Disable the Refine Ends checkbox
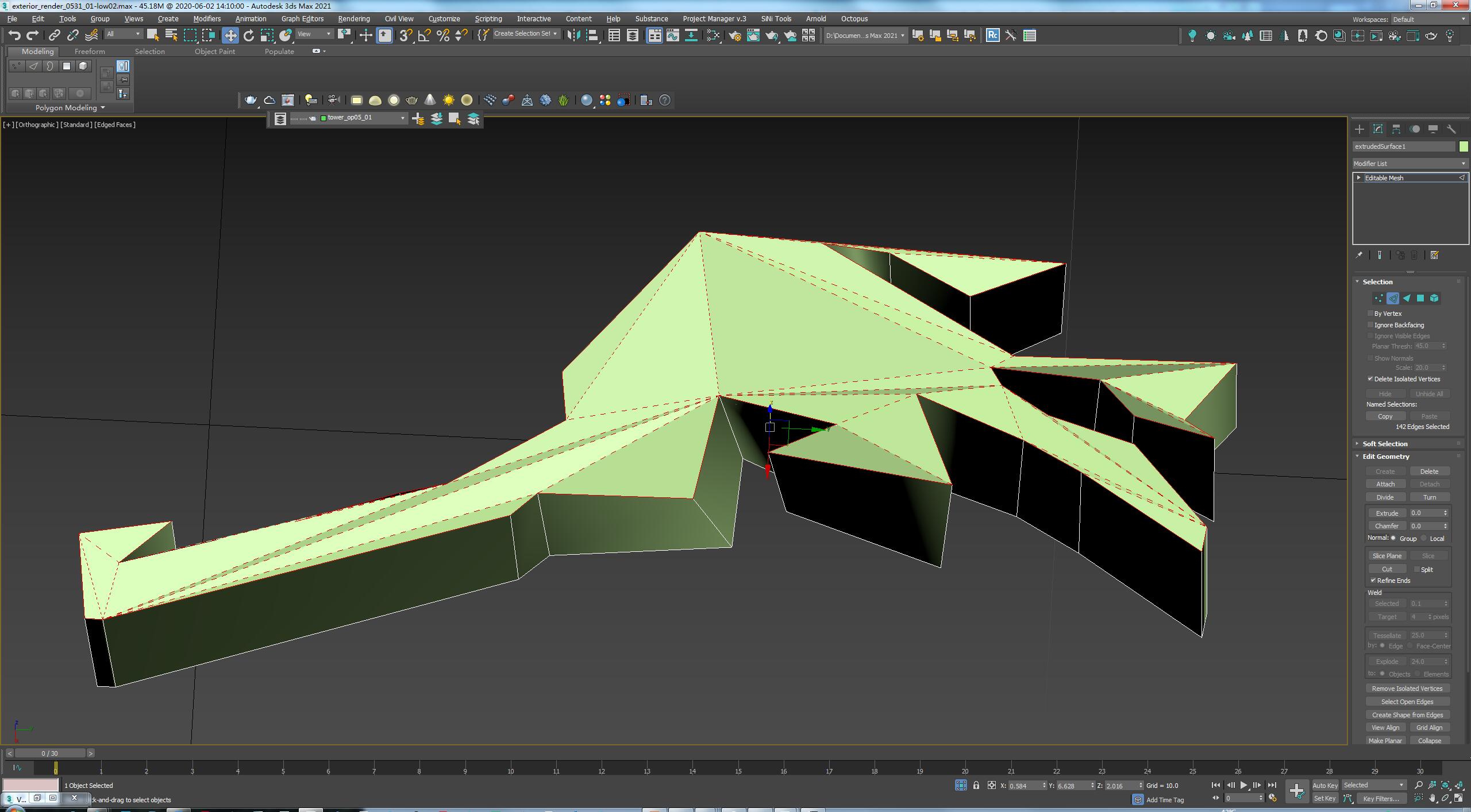 [x=1374, y=581]
